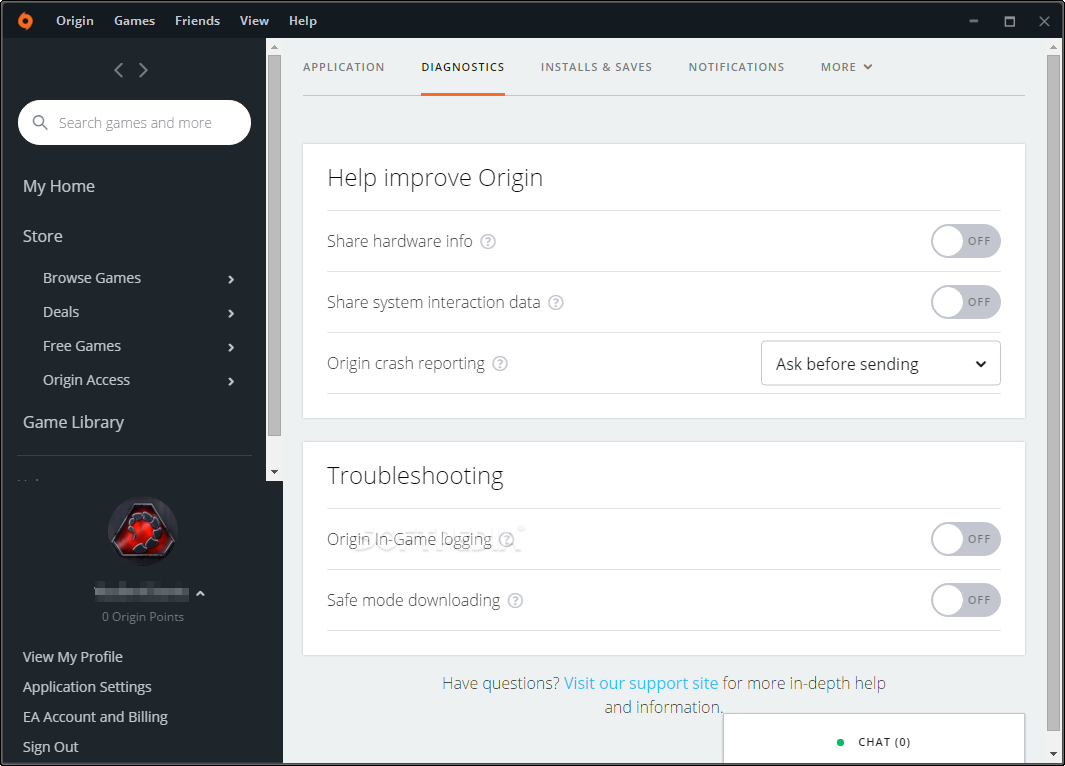Screen dimensions: 1065x766
Task: Expand the Free Games submenu arrow
Action: [231, 347]
